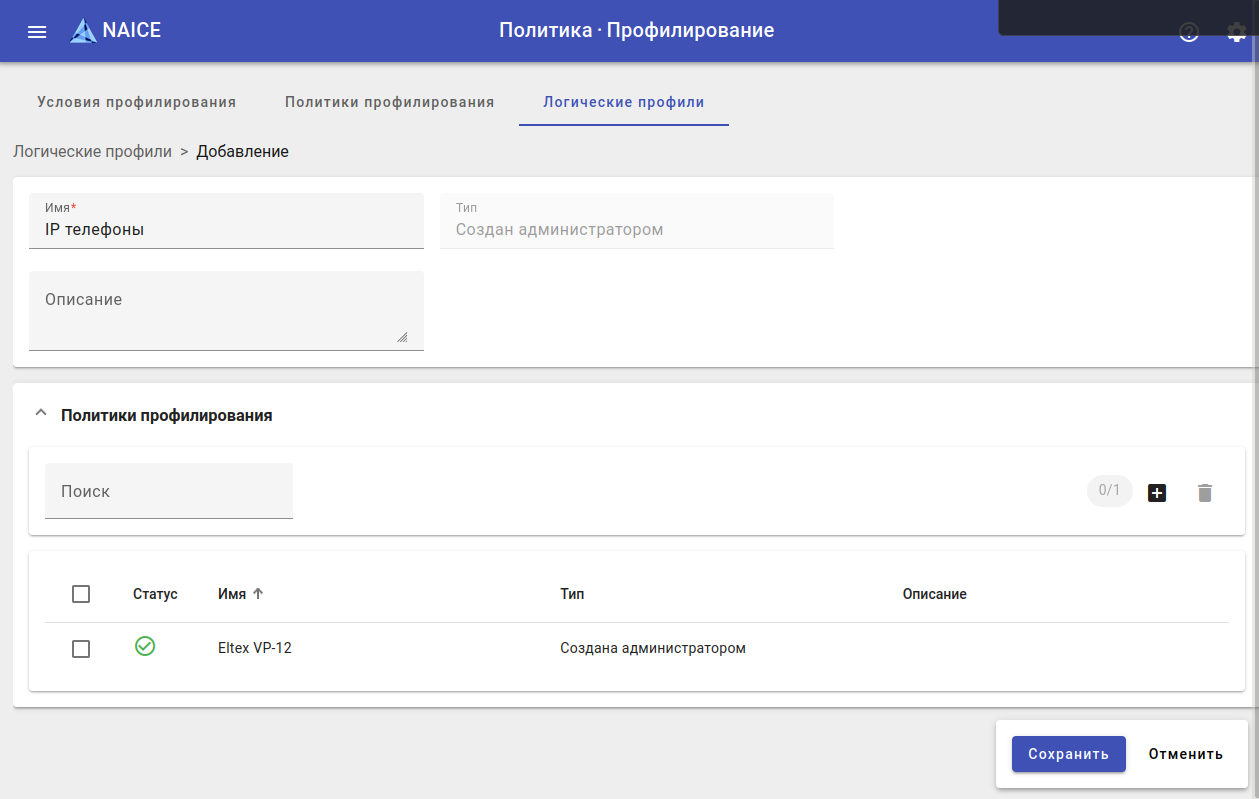Click the Отменить button
The image size is (1259, 799).
coord(1186,754)
